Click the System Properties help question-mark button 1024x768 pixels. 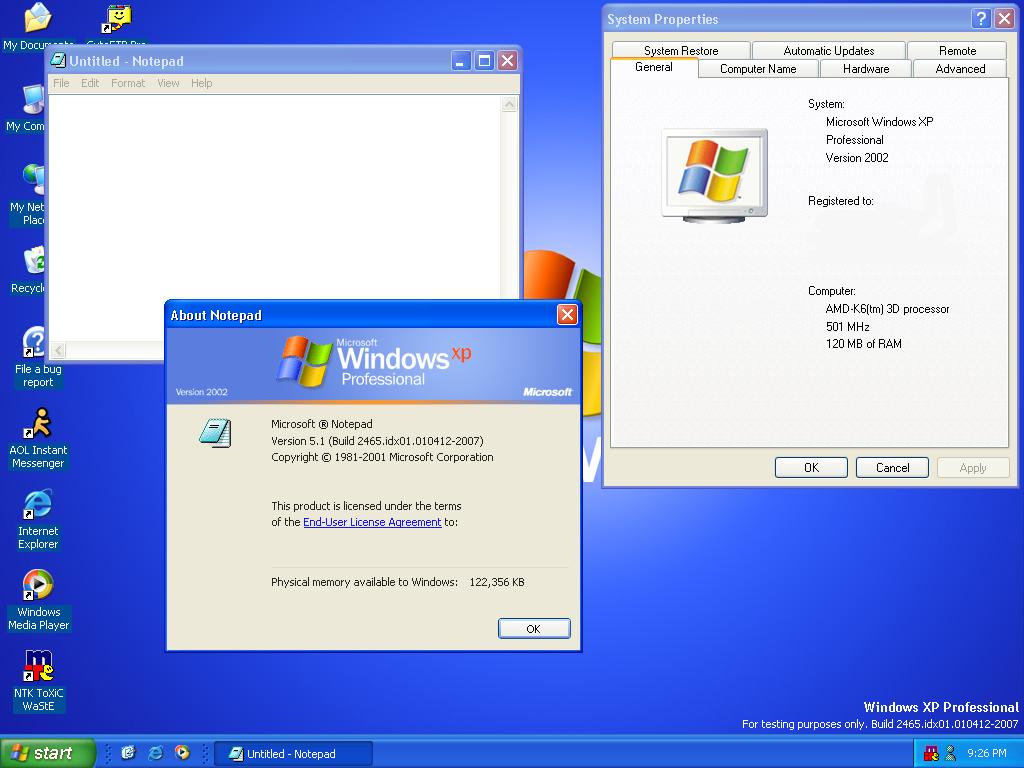pos(981,19)
